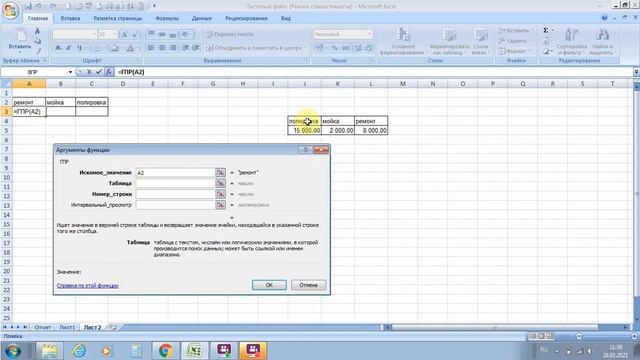Click range selector icon beside Номер_строки field
Viewport: 640px width, 360px height.
point(220,194)
